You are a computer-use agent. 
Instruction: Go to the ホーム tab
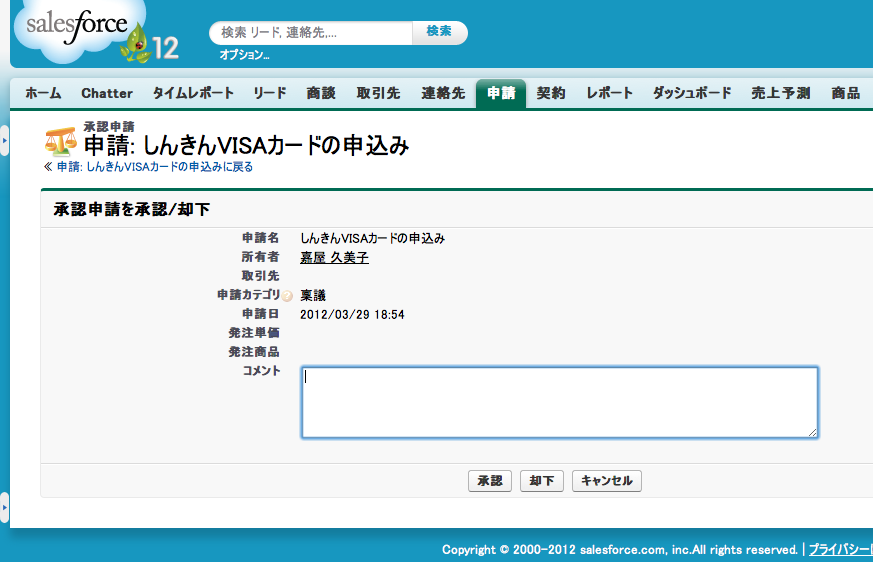pos(43,93)
